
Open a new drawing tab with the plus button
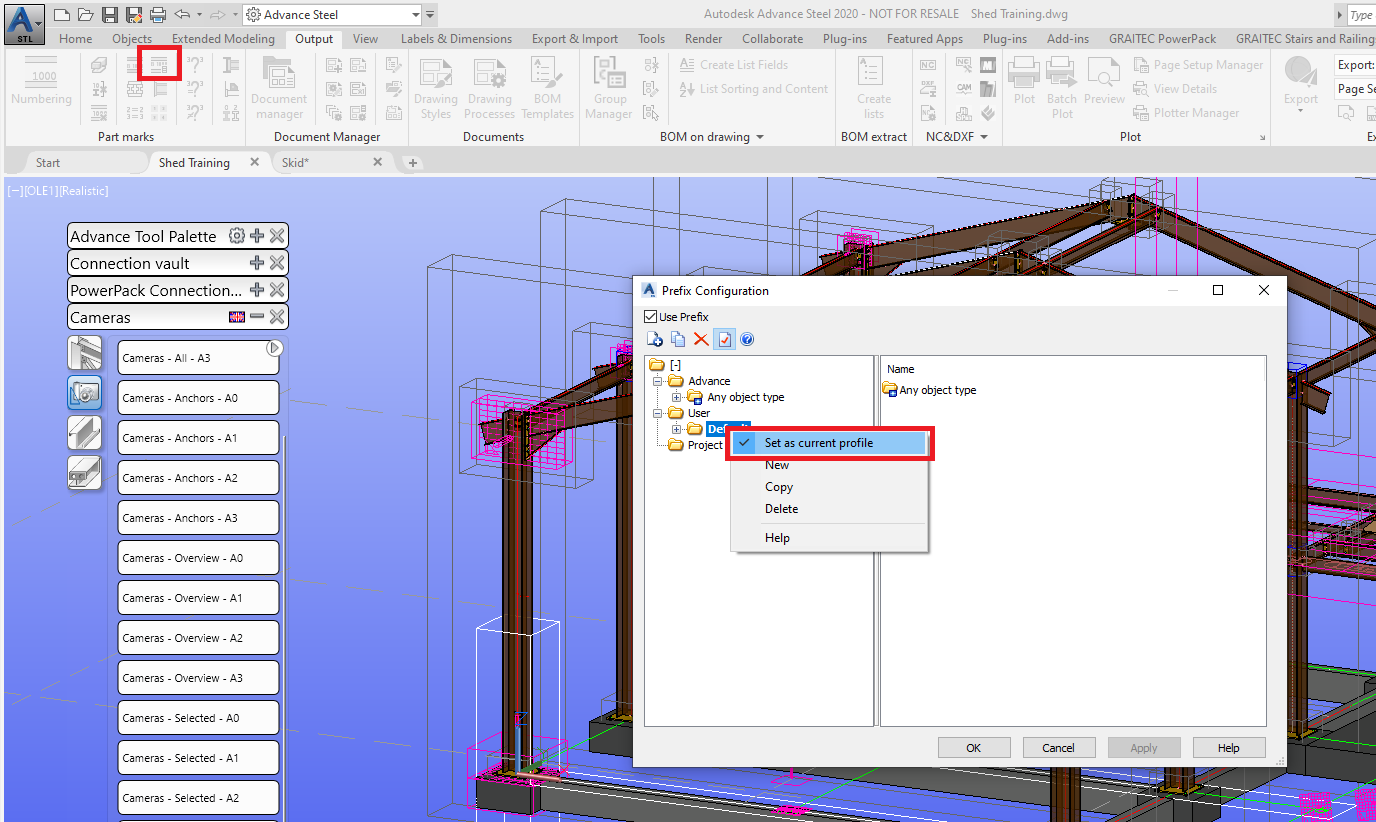point(412,161)
